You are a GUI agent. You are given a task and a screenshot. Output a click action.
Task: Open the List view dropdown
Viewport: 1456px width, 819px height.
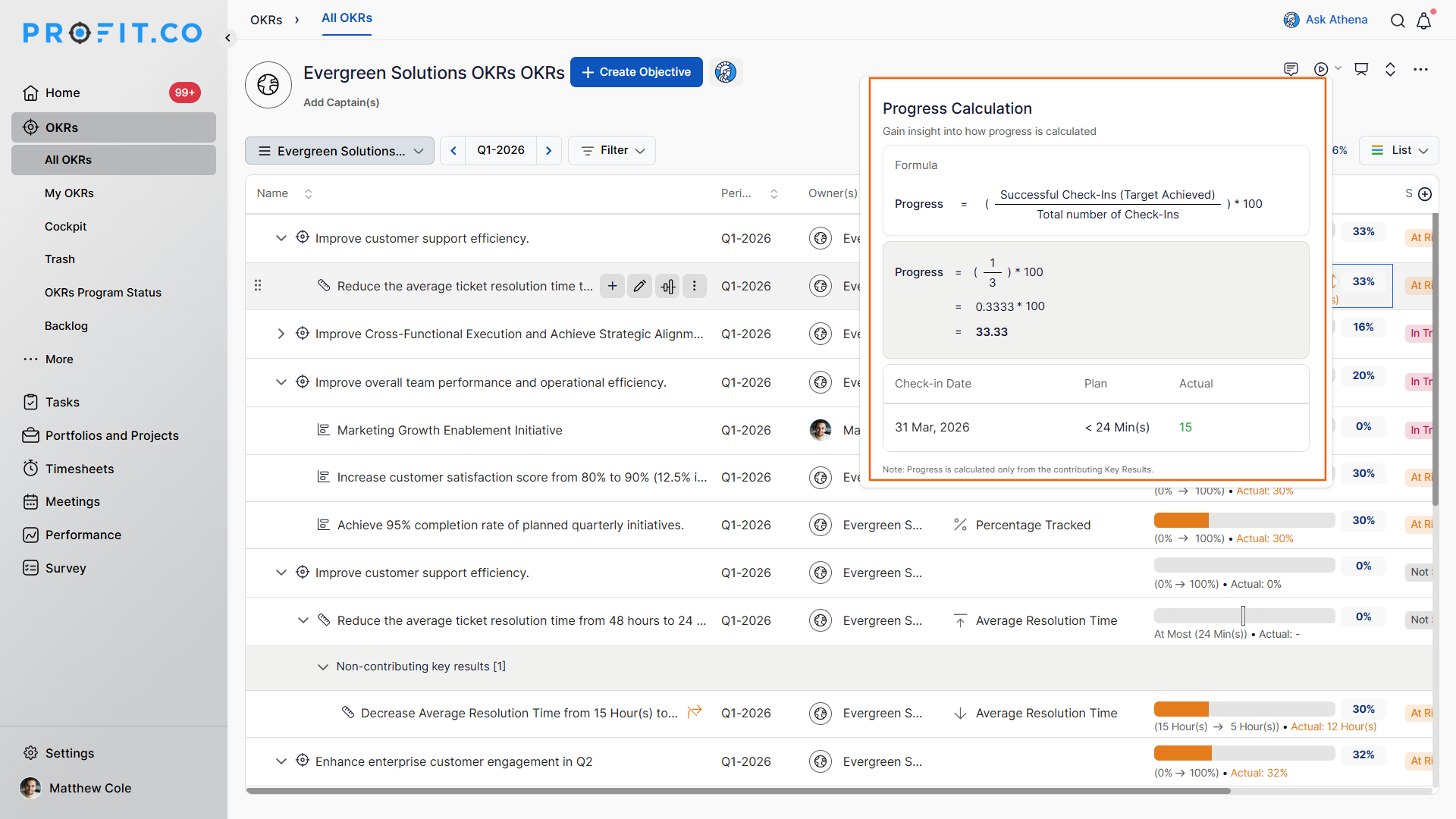(x=1399, y=150)
